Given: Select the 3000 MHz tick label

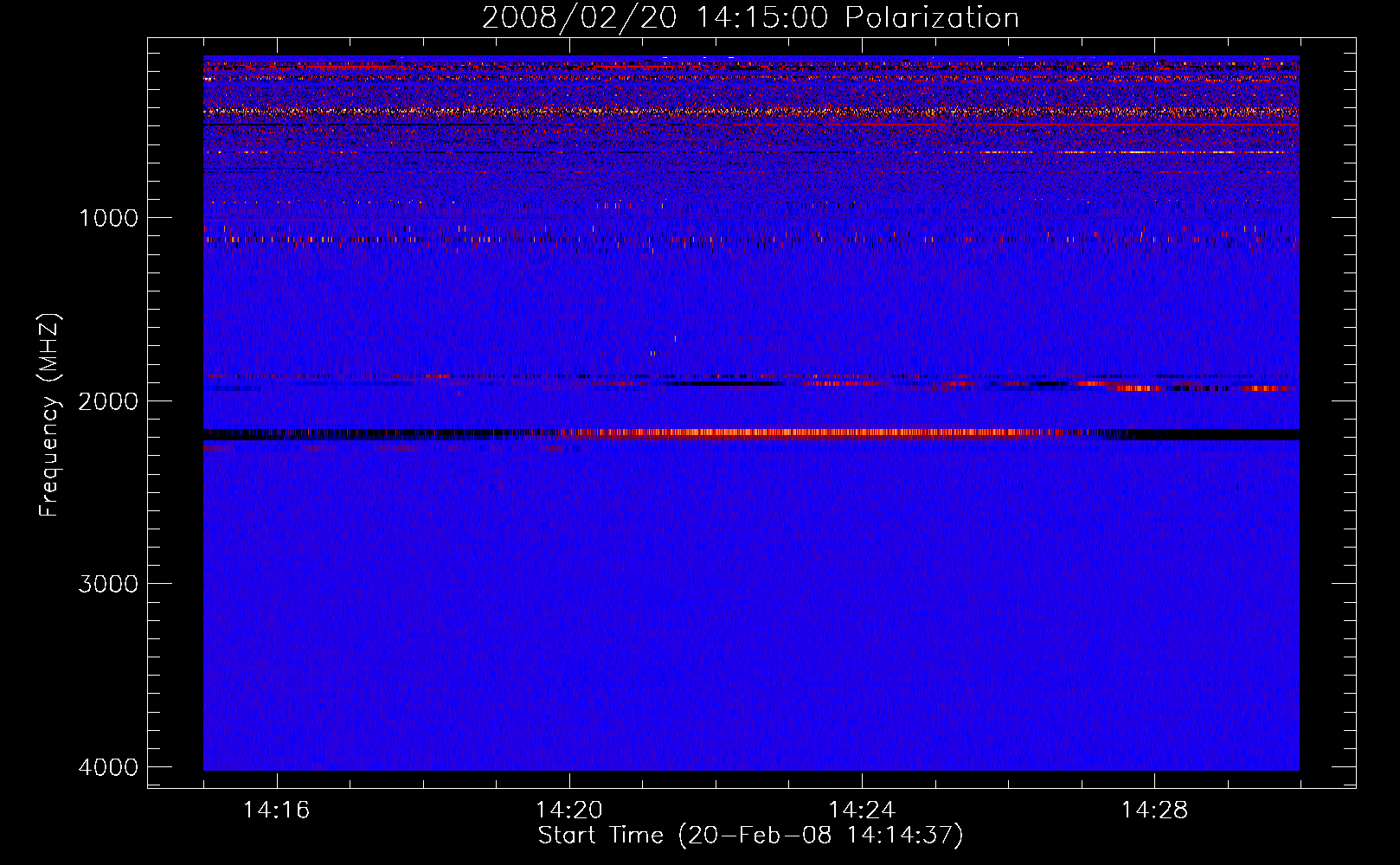Looking at the screenshot, I should point(108,584).
